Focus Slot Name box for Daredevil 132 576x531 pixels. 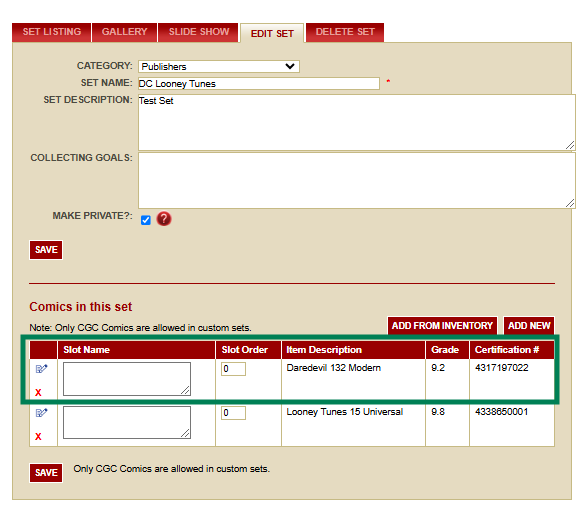(x=127, y=379)
